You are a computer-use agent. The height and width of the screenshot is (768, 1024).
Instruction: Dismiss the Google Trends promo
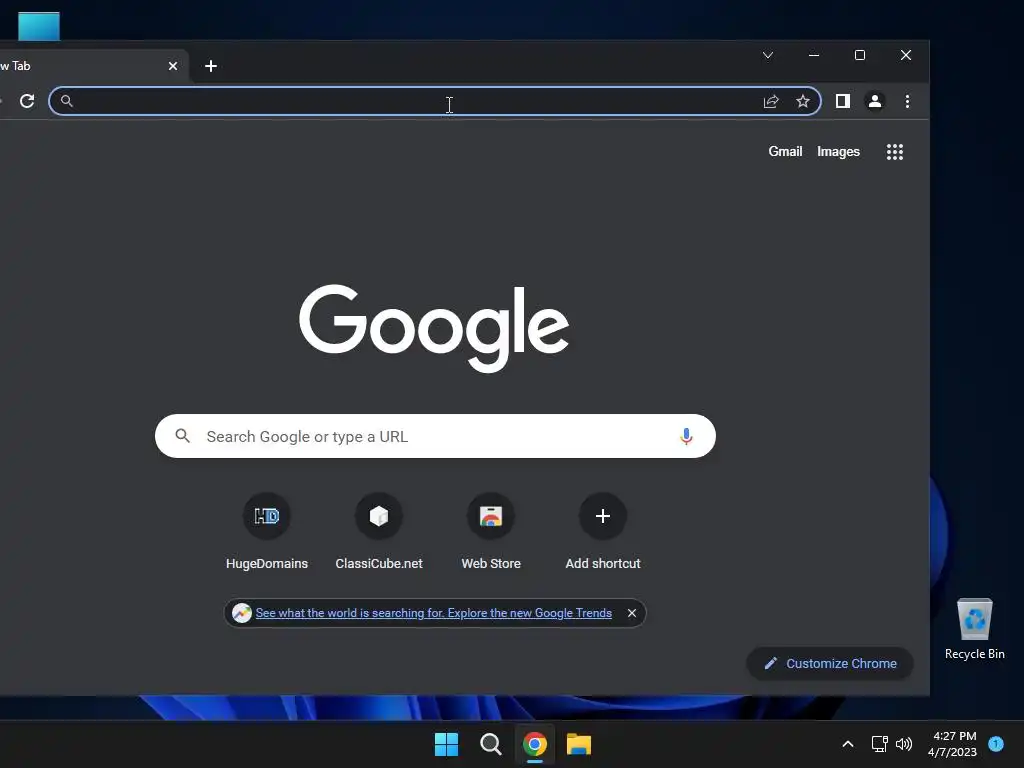[x=632, y=613]
